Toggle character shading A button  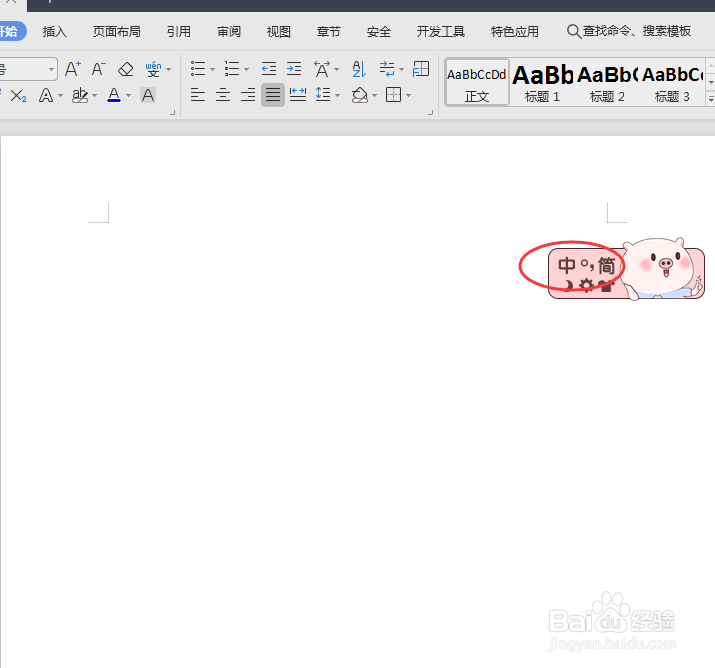tap(148, 95)
